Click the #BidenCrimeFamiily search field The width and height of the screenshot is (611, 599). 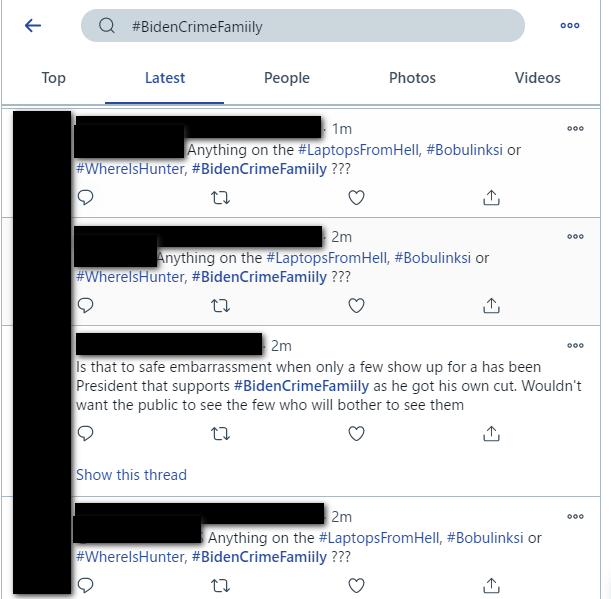click(303, 26)
